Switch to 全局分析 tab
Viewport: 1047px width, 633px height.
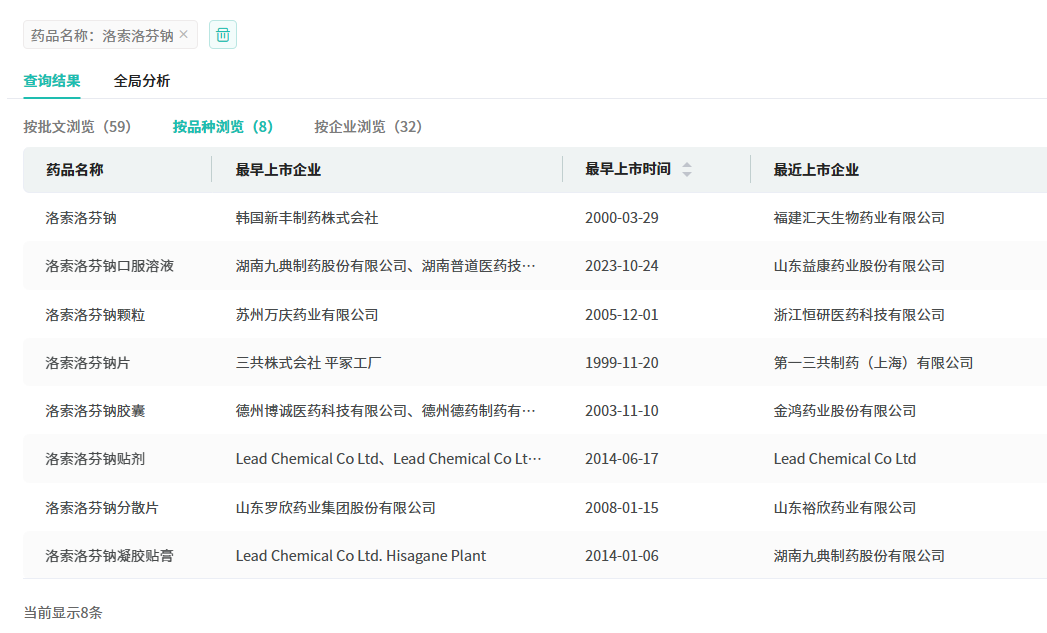pyautogui.click(x=142, y=81)
